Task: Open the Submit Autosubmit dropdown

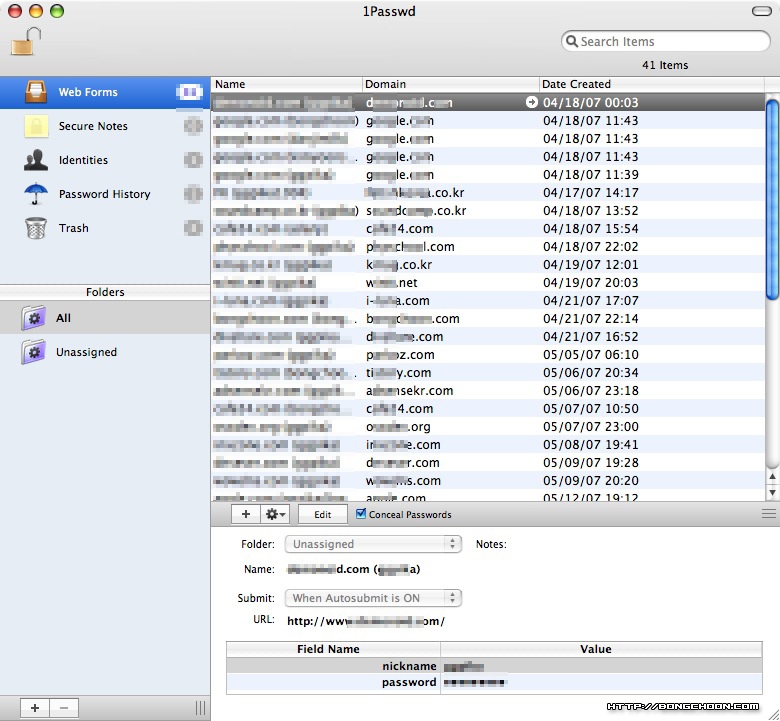Action: point(373,598)
